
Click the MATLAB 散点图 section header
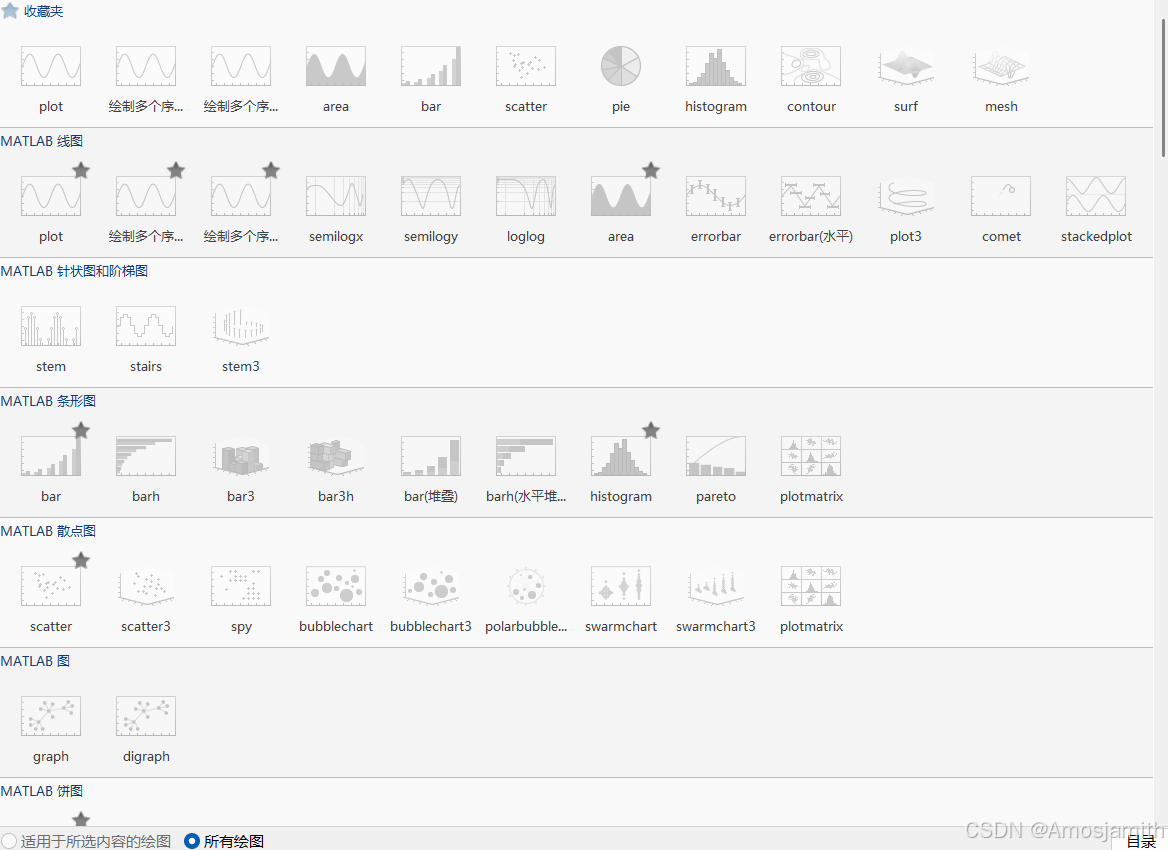pos(48,531)
